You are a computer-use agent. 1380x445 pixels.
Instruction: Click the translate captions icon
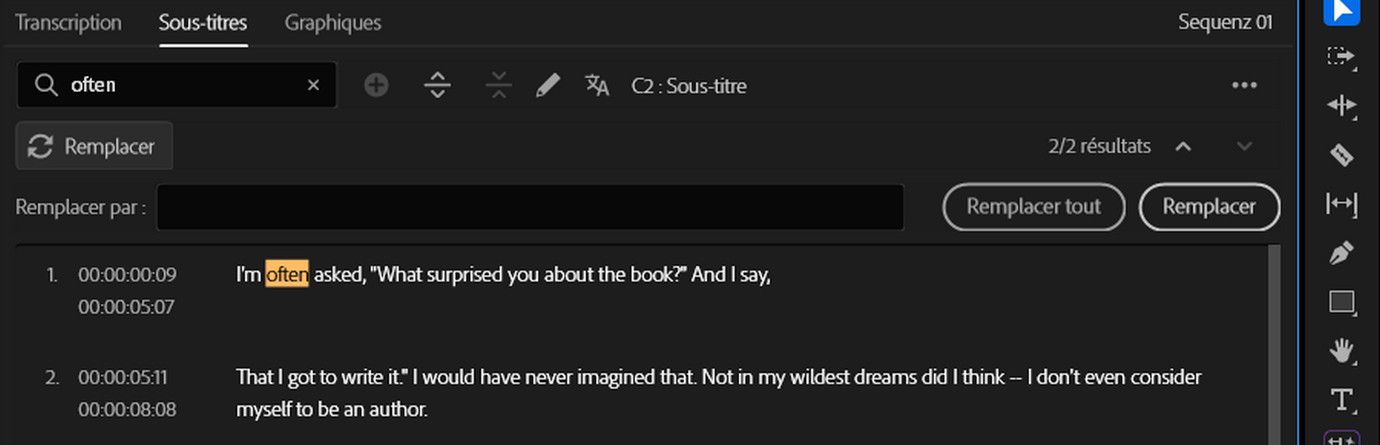pyautogui.click(x=597, y=86)
